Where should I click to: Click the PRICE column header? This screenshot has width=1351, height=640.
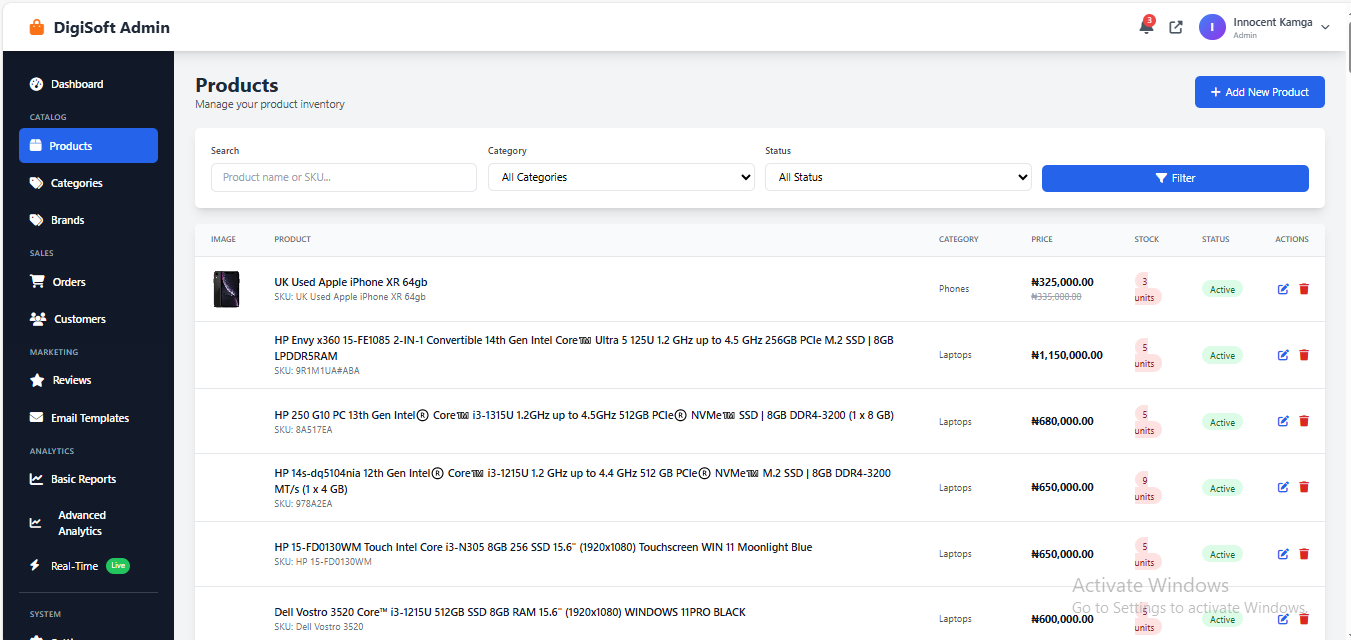pyautogui.click(x=1042, y=239)
